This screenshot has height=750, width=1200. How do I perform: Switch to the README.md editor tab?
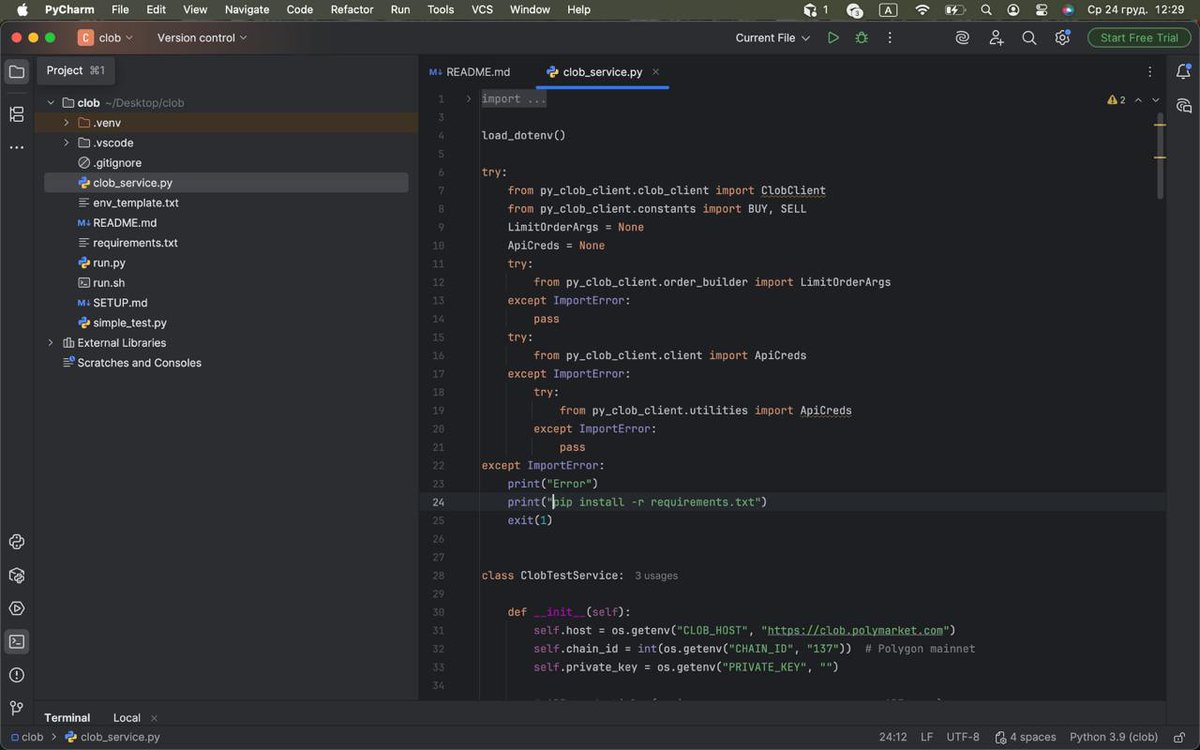(x=470, y=72)
